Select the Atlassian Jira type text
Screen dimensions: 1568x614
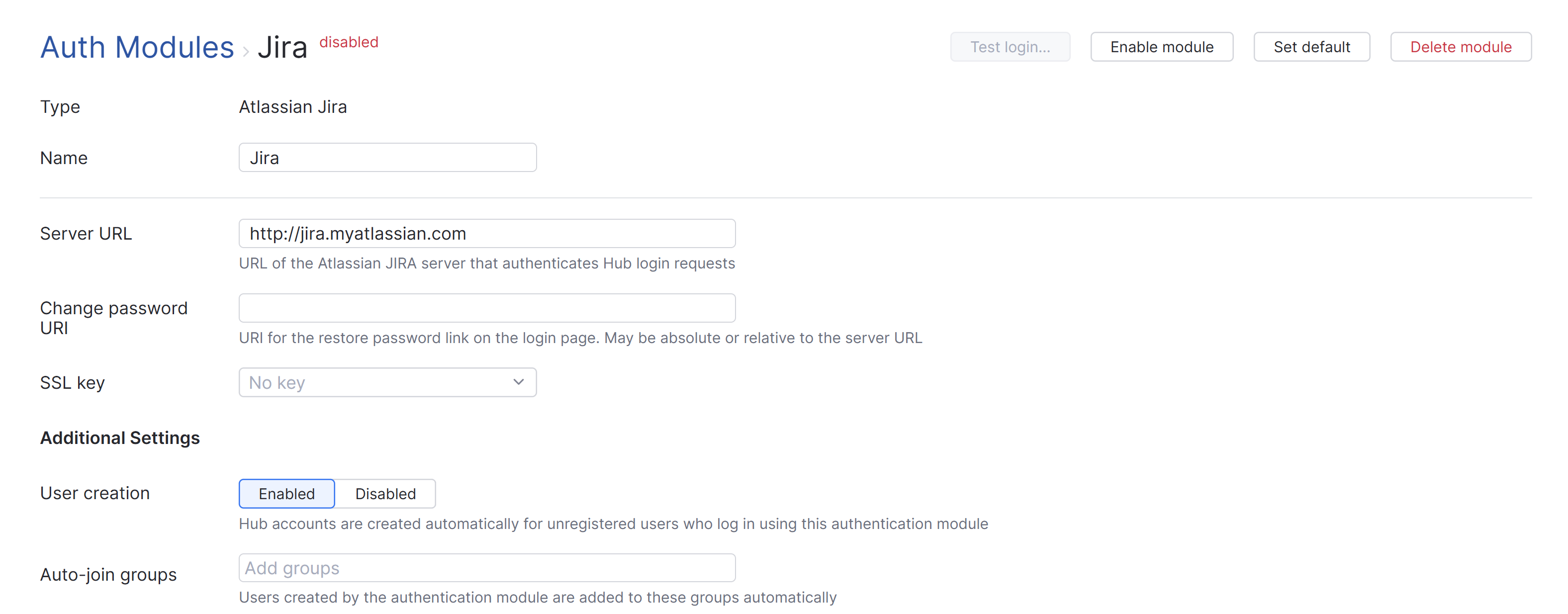click(x=293, y=106)
